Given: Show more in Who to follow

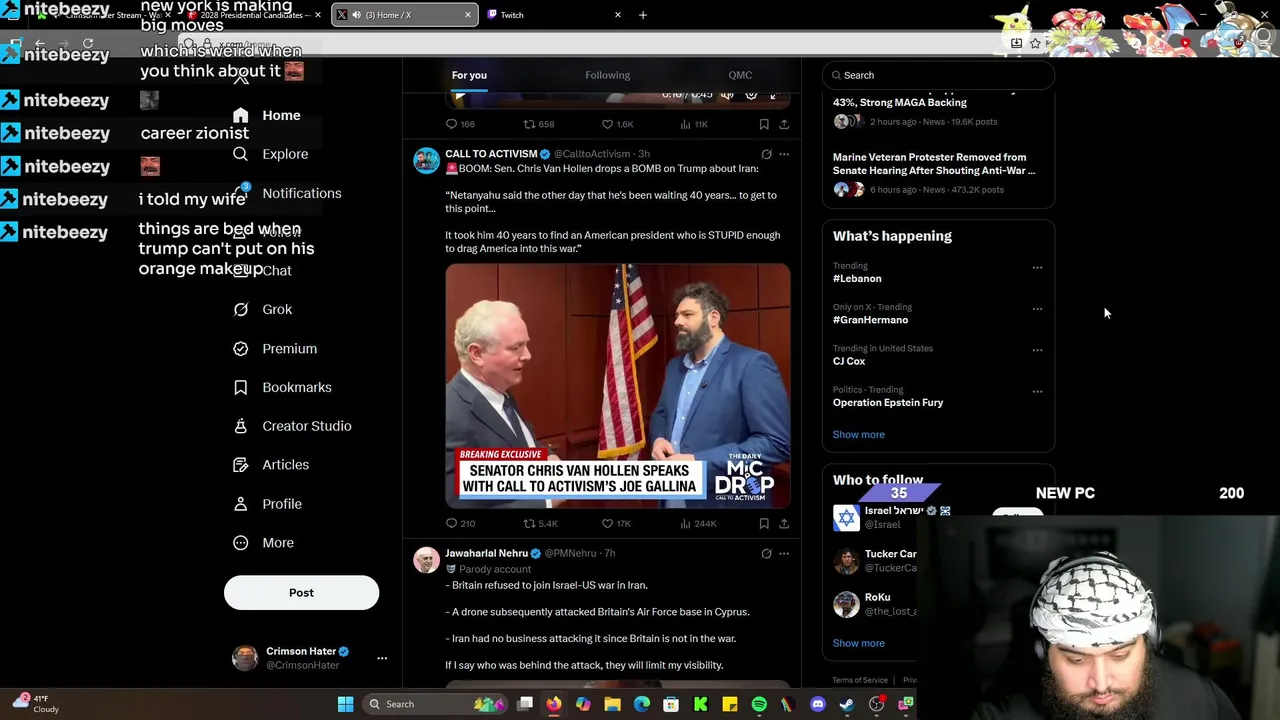Looking at the screenshot, I should [858, 643].
